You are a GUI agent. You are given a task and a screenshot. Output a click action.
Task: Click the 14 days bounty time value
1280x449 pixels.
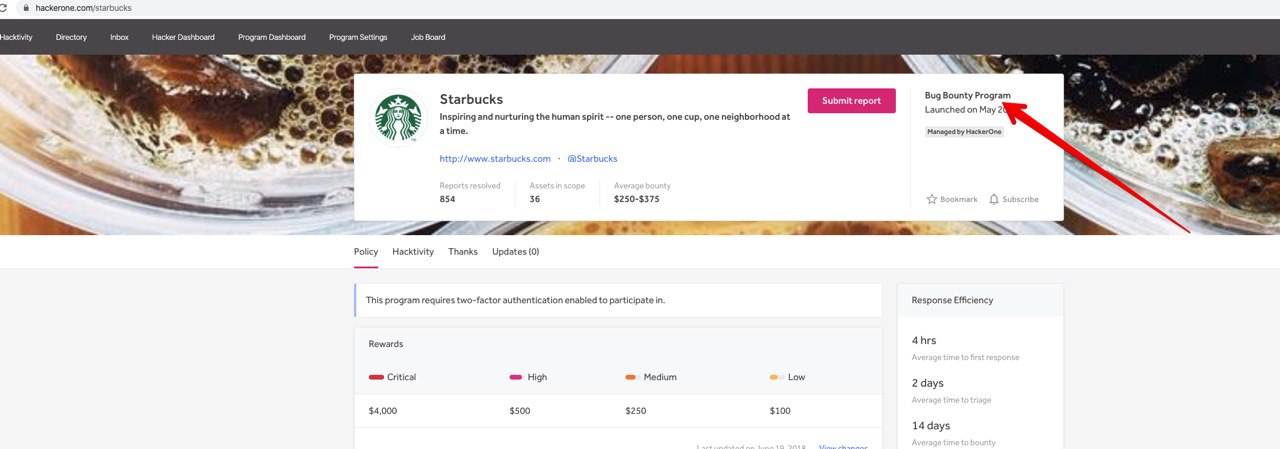[931, 426]
